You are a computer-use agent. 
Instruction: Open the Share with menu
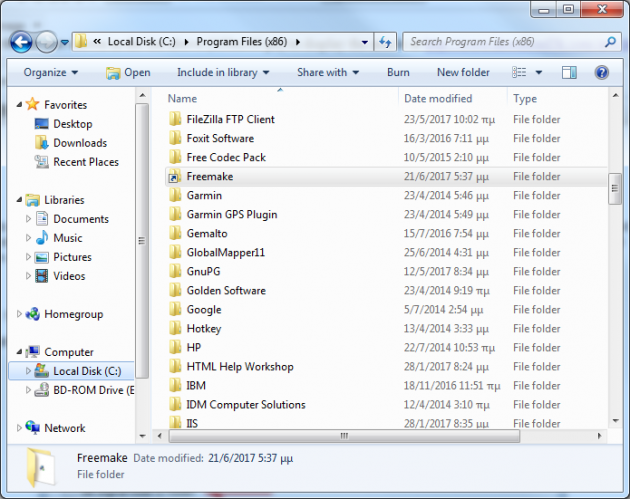pos(328,72)
